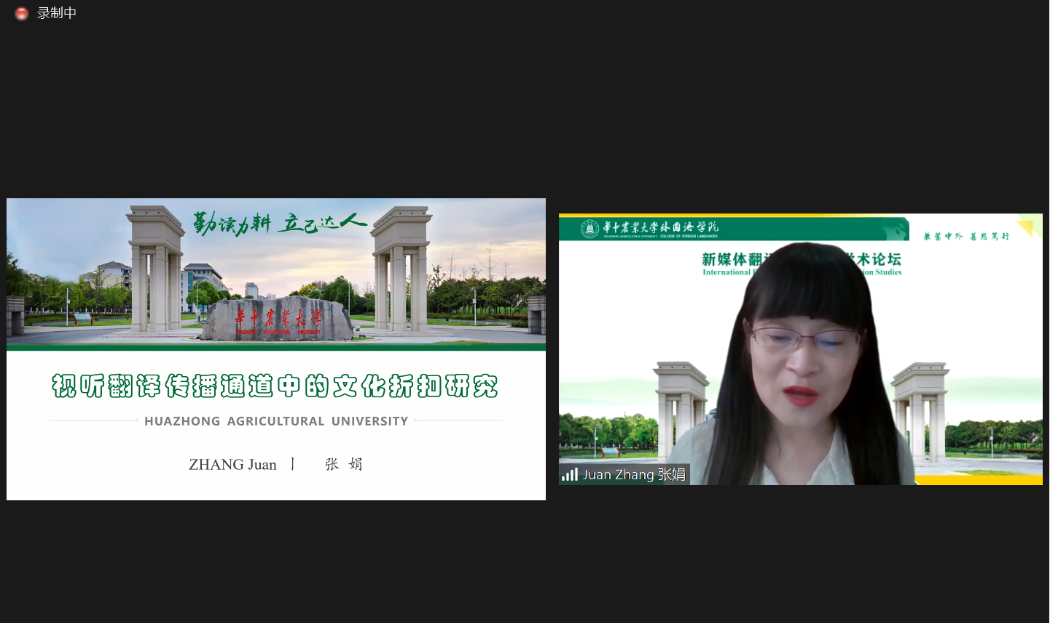Click the ZHANG Juan author name on slide

point(232,464)
